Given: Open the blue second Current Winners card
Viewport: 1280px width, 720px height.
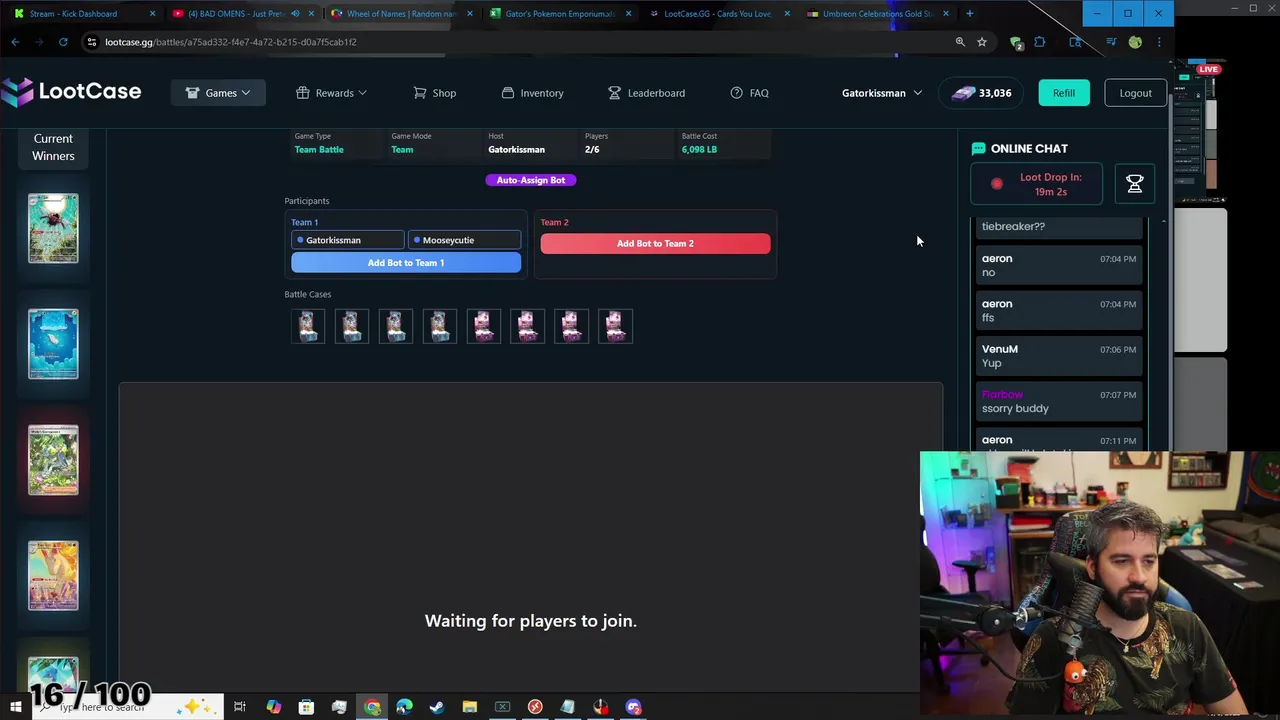Looking at the screenshot, I should click(x=53, y=344).
